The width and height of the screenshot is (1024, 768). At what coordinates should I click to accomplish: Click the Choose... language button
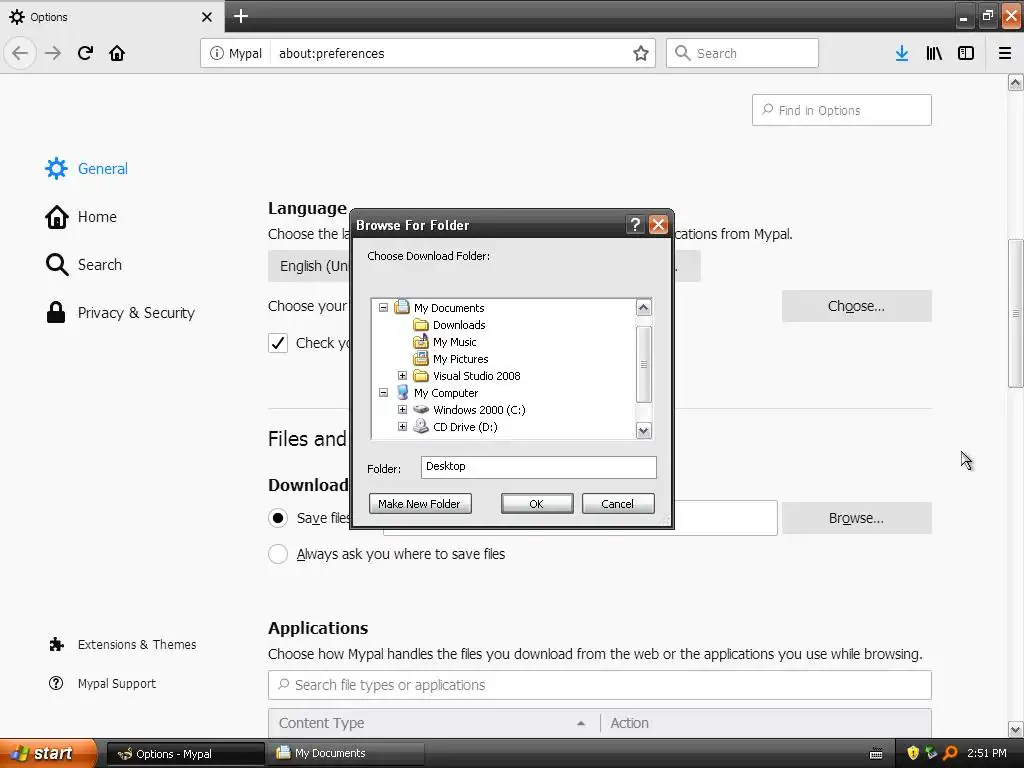point(856,306)
